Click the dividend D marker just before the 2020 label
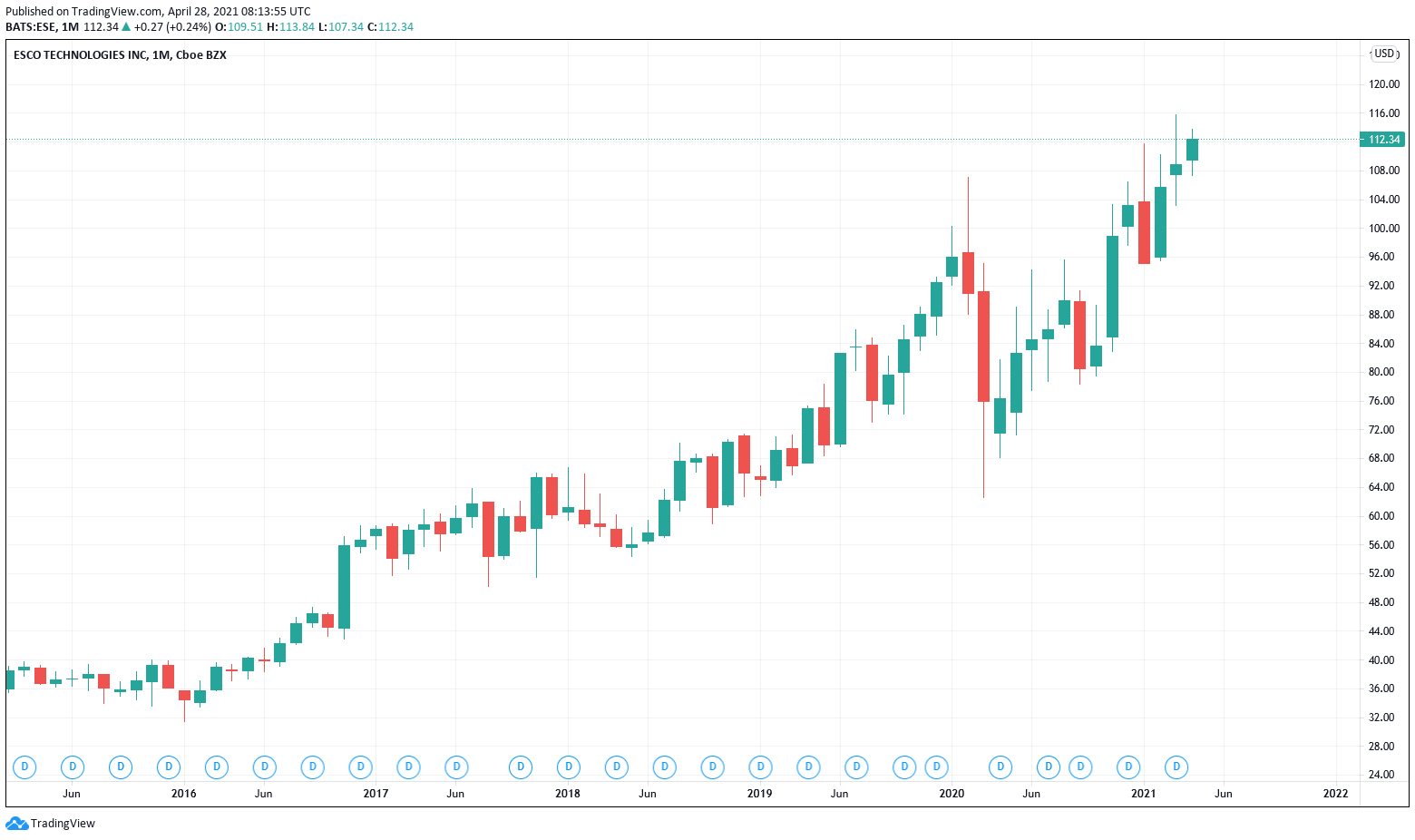This screenshot has height=840, width=1415. click(x=936, y=767)
